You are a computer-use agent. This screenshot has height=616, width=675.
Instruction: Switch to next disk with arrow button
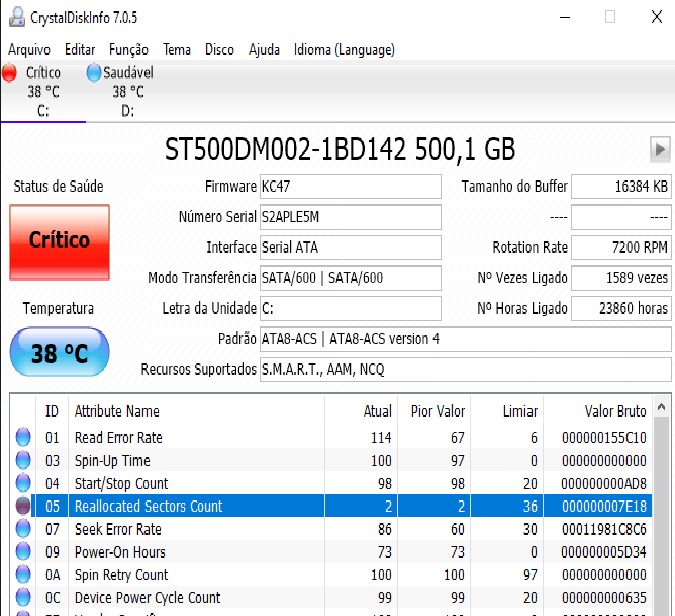(x=660, y=149)
